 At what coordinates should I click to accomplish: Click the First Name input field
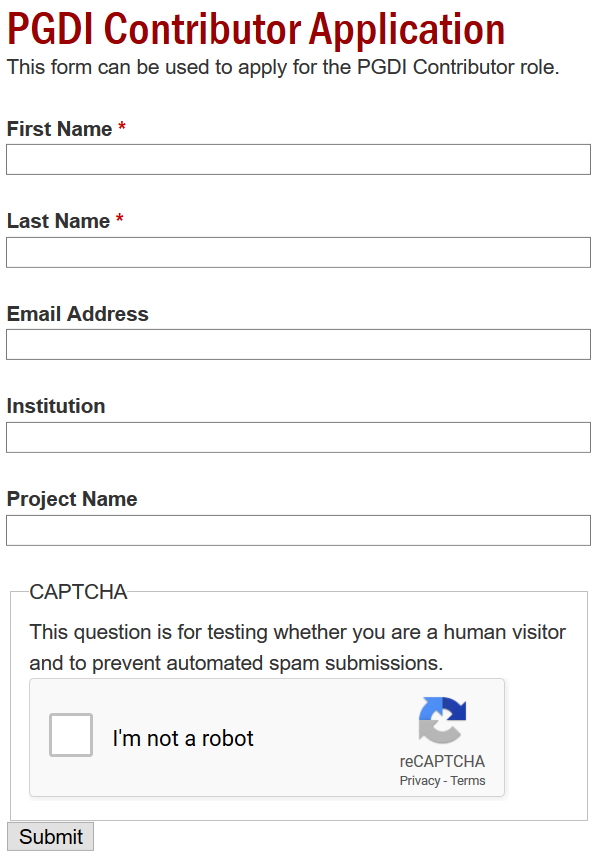point(298,160)
